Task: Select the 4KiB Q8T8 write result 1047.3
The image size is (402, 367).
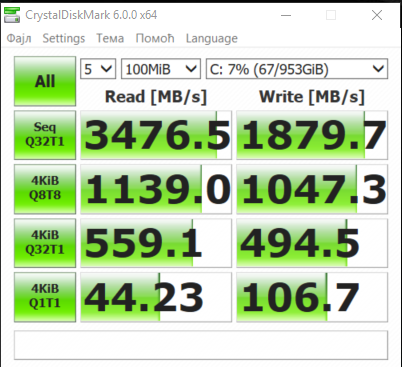Action: (x=312, y=189)
